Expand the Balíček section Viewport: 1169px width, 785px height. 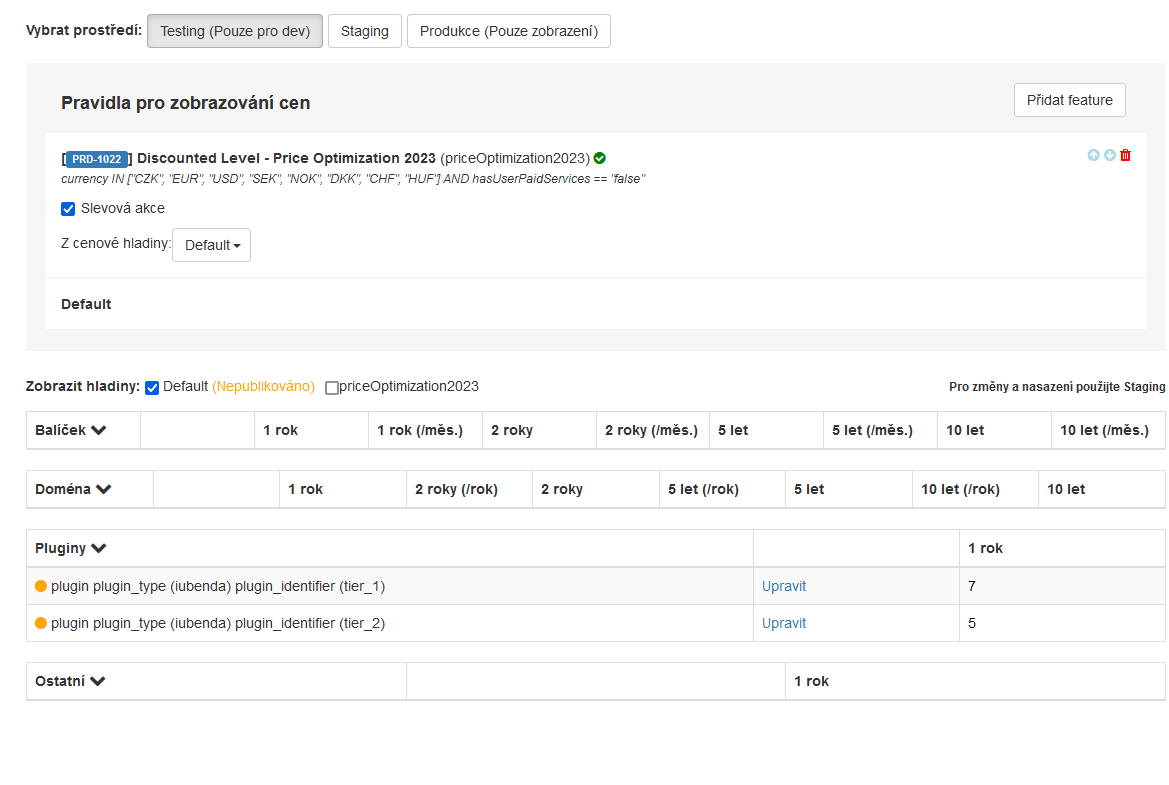99,430
